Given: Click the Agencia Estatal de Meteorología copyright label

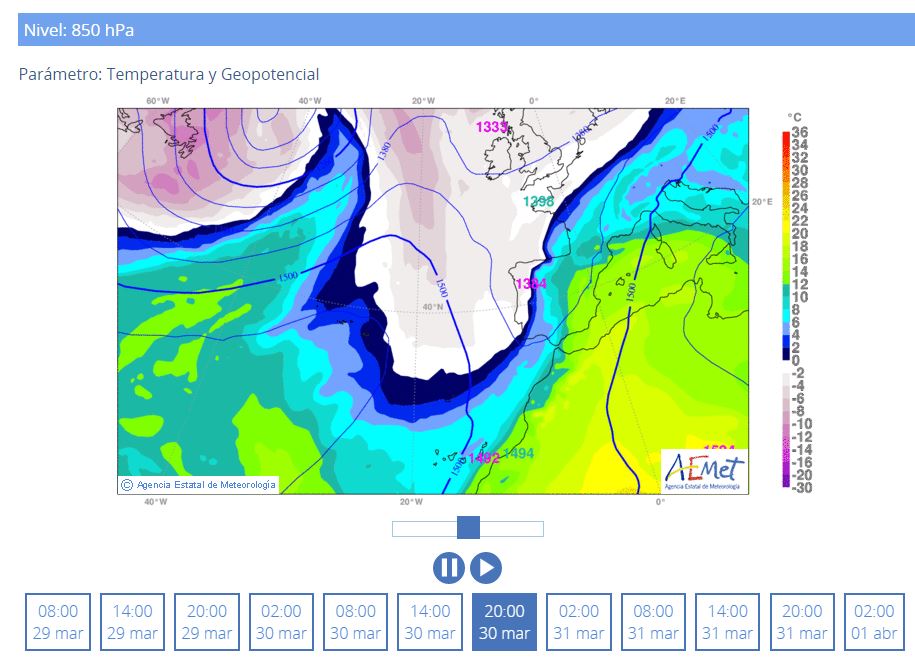Looking at the screenshot, I should (x=198, y=485).
